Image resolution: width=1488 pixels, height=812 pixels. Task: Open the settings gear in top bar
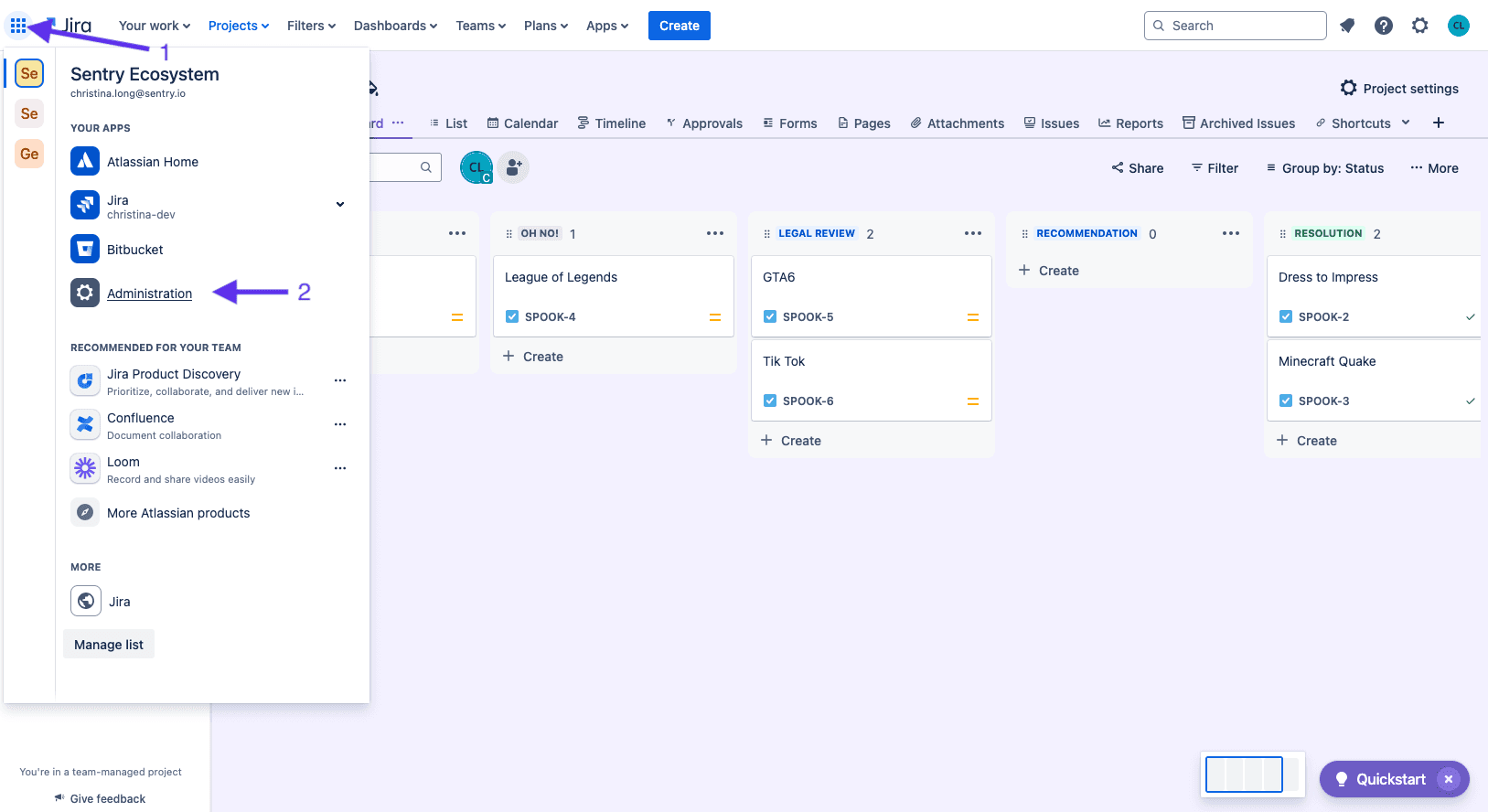pyautogui.click(x=1420, y=26)
